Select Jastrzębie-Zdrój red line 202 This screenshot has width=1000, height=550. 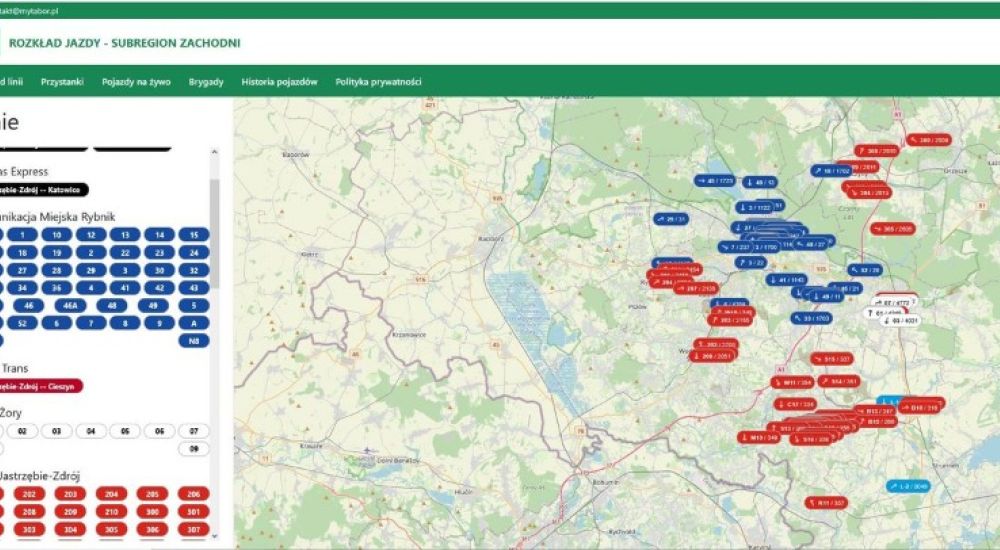click(x=29, y=494)
